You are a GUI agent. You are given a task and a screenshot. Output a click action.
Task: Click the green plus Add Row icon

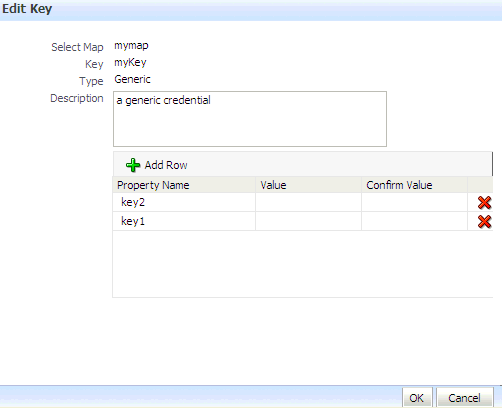[x=133, y=165]
